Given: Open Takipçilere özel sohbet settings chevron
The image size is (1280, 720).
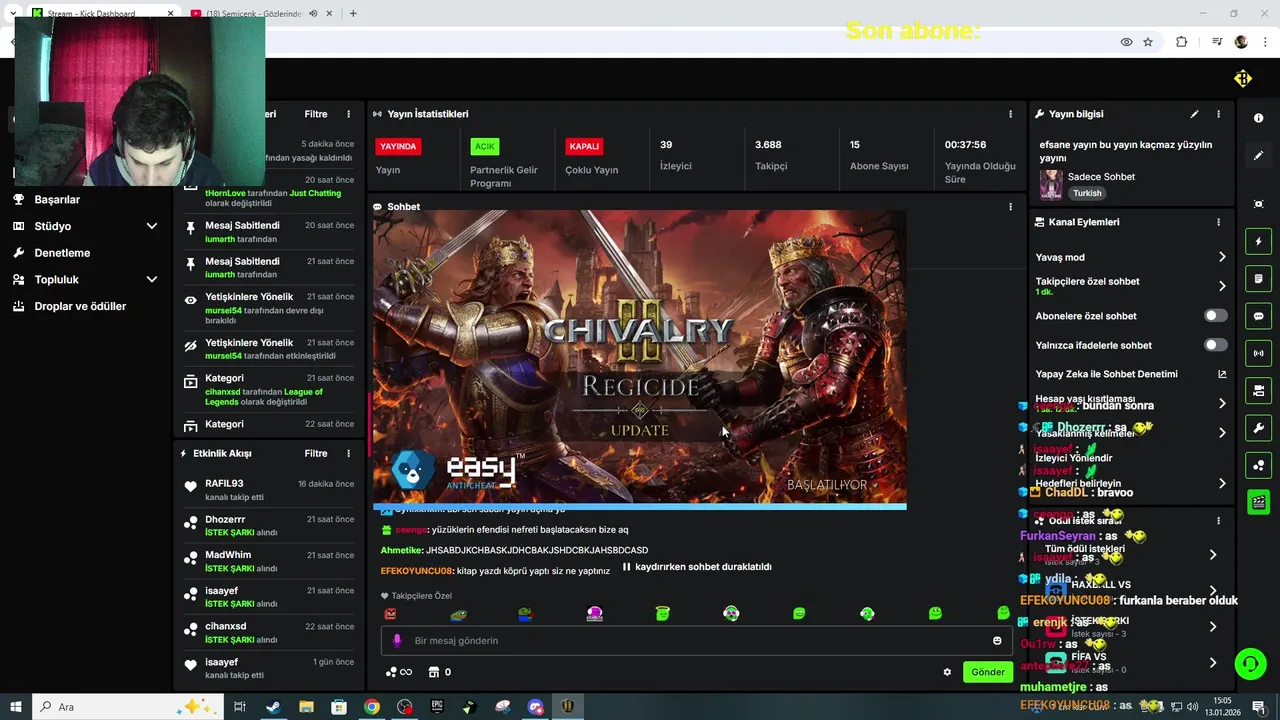Looking at the screenshot, I should pos(1222,286).
